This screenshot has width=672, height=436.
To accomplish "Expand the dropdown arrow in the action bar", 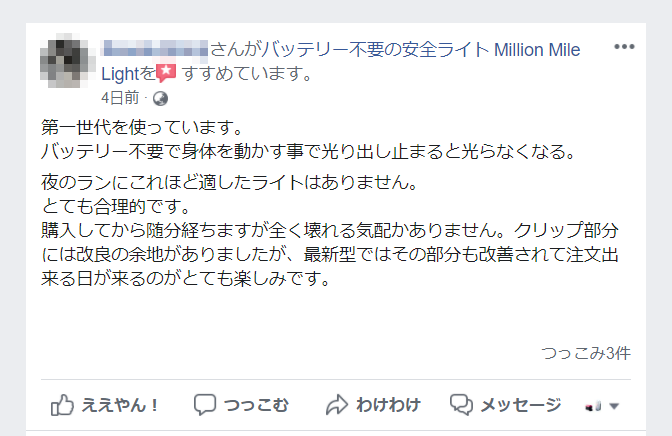I will (x=614, y=406).
